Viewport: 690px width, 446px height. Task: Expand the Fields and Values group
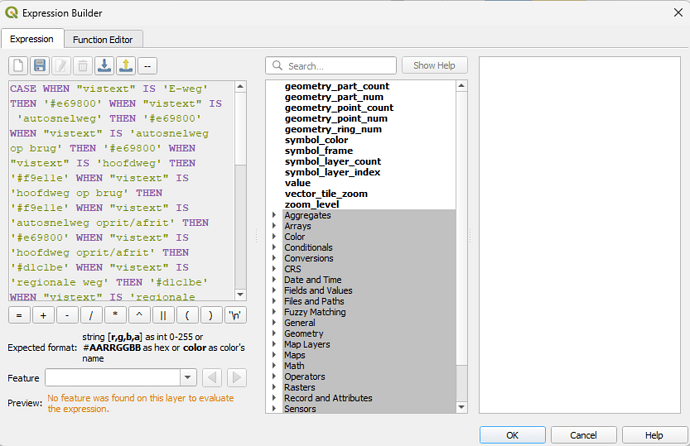click(274, 290)
